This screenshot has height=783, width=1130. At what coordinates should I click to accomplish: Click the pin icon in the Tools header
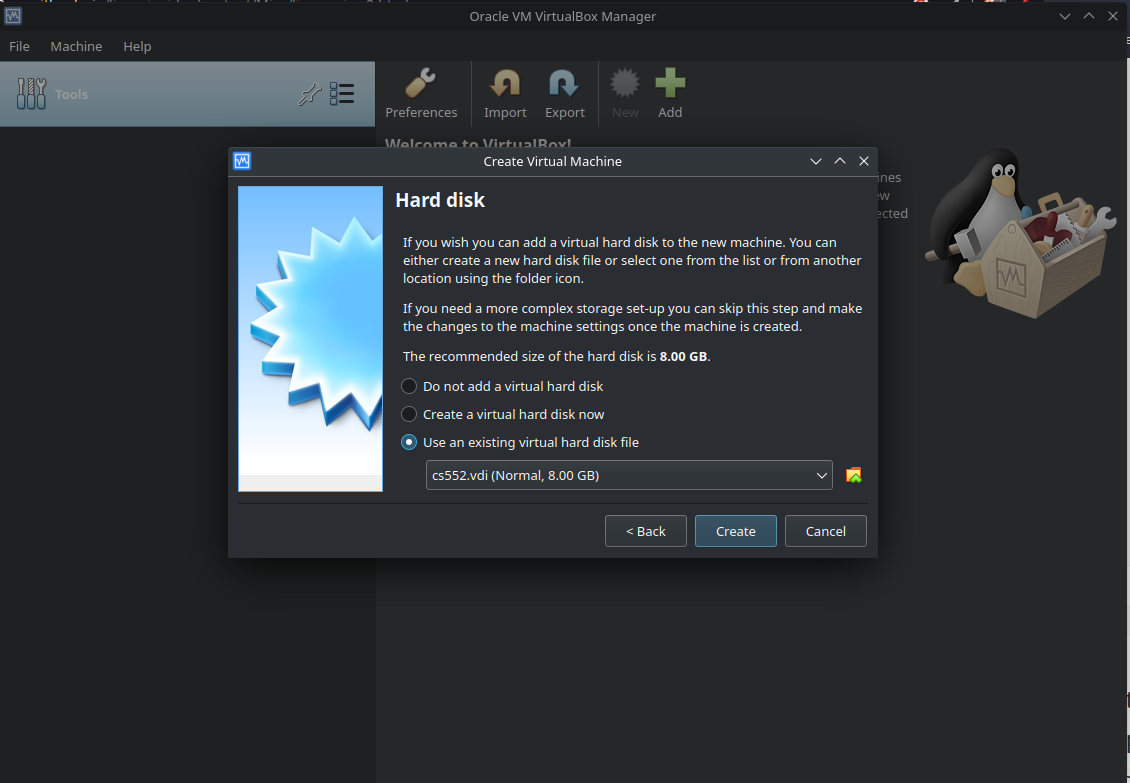[x=309, y=93]
